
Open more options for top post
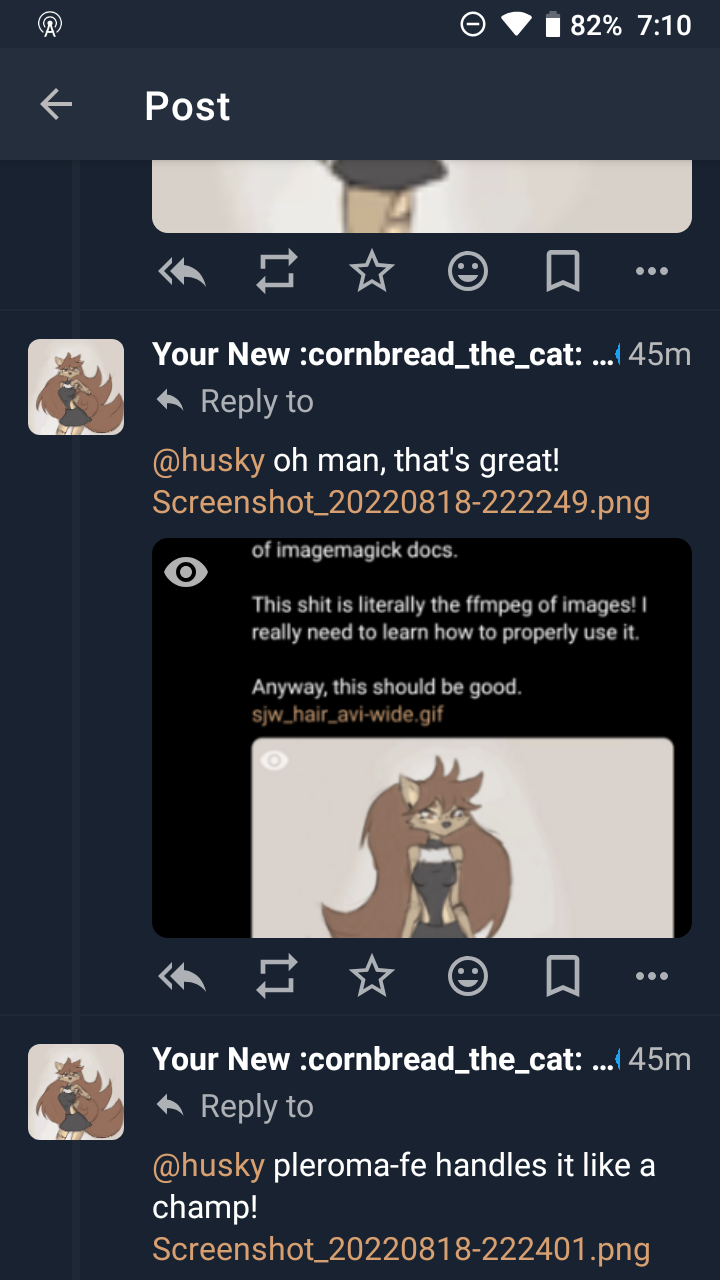tap(652, 271)
